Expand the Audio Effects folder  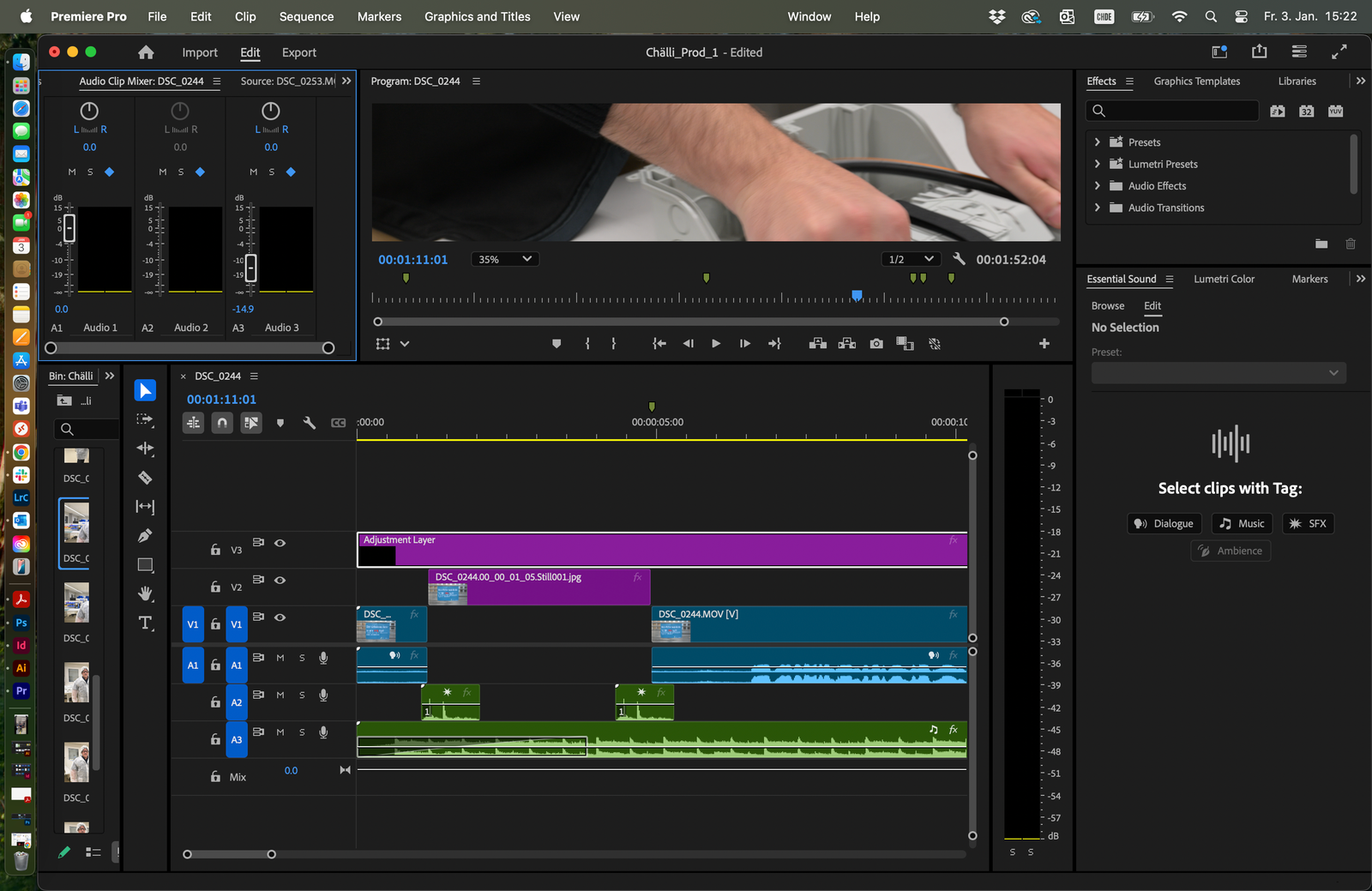(1098, 186)
